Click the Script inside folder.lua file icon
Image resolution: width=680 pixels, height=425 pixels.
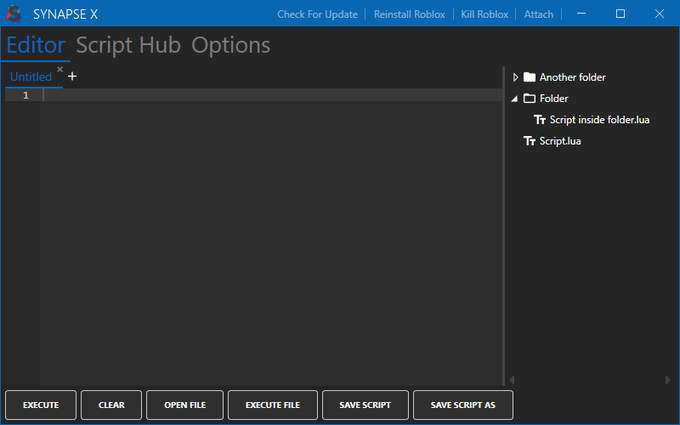point(540,120)
